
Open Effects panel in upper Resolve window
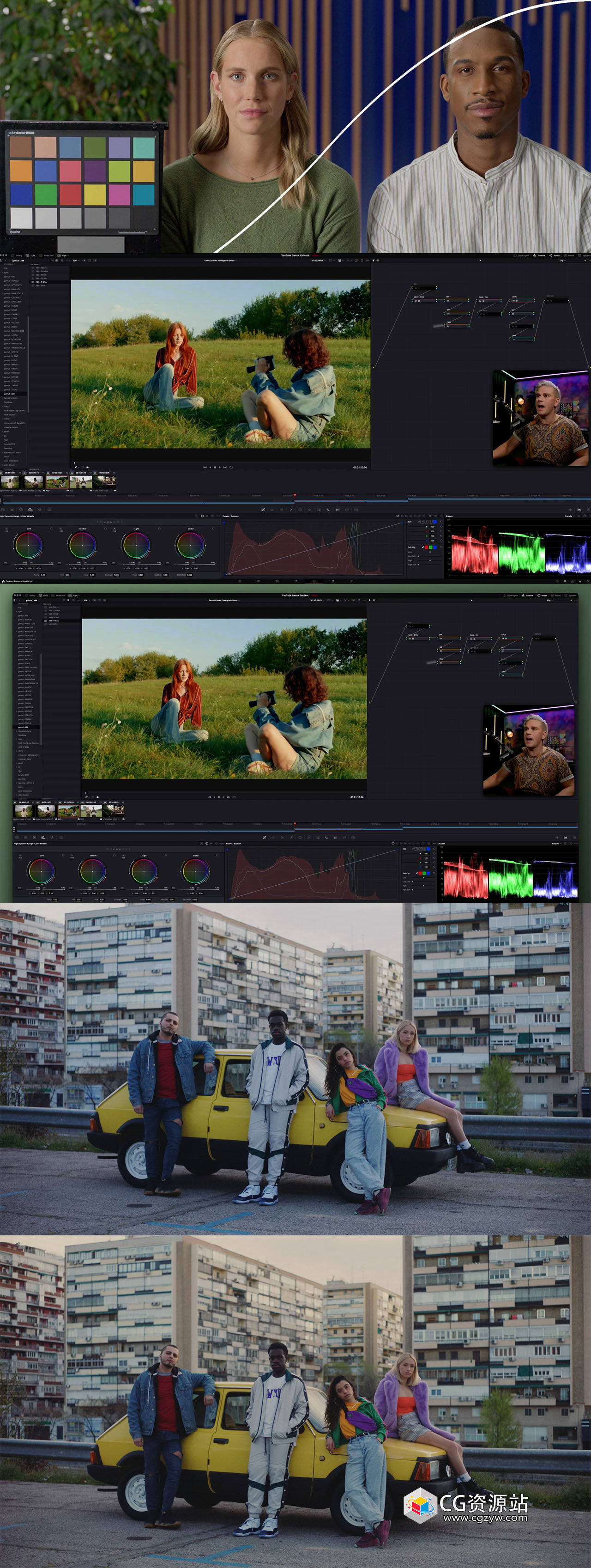click(x=569, y=255)
